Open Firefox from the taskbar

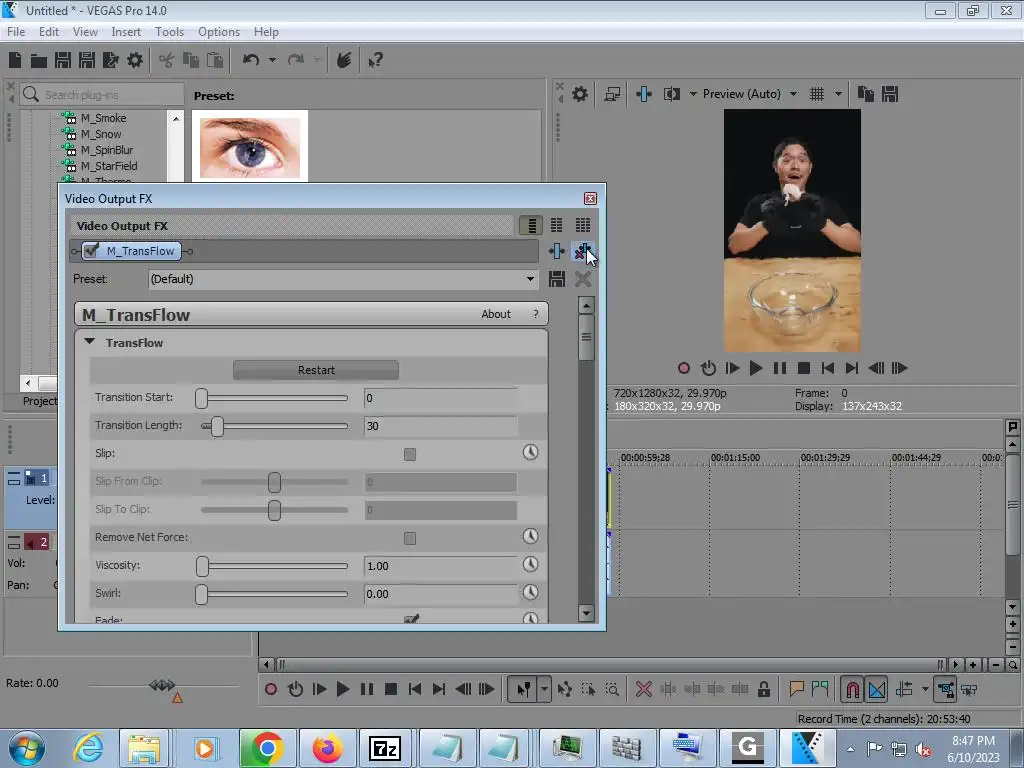[x=327, y=748]
